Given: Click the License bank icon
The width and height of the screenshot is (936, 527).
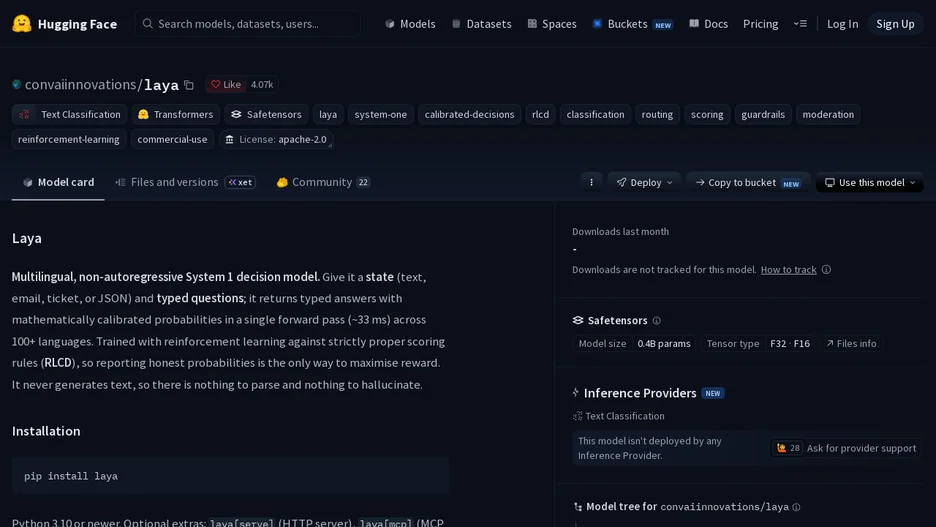Looking at the screenshot, I should coord(229,140).
